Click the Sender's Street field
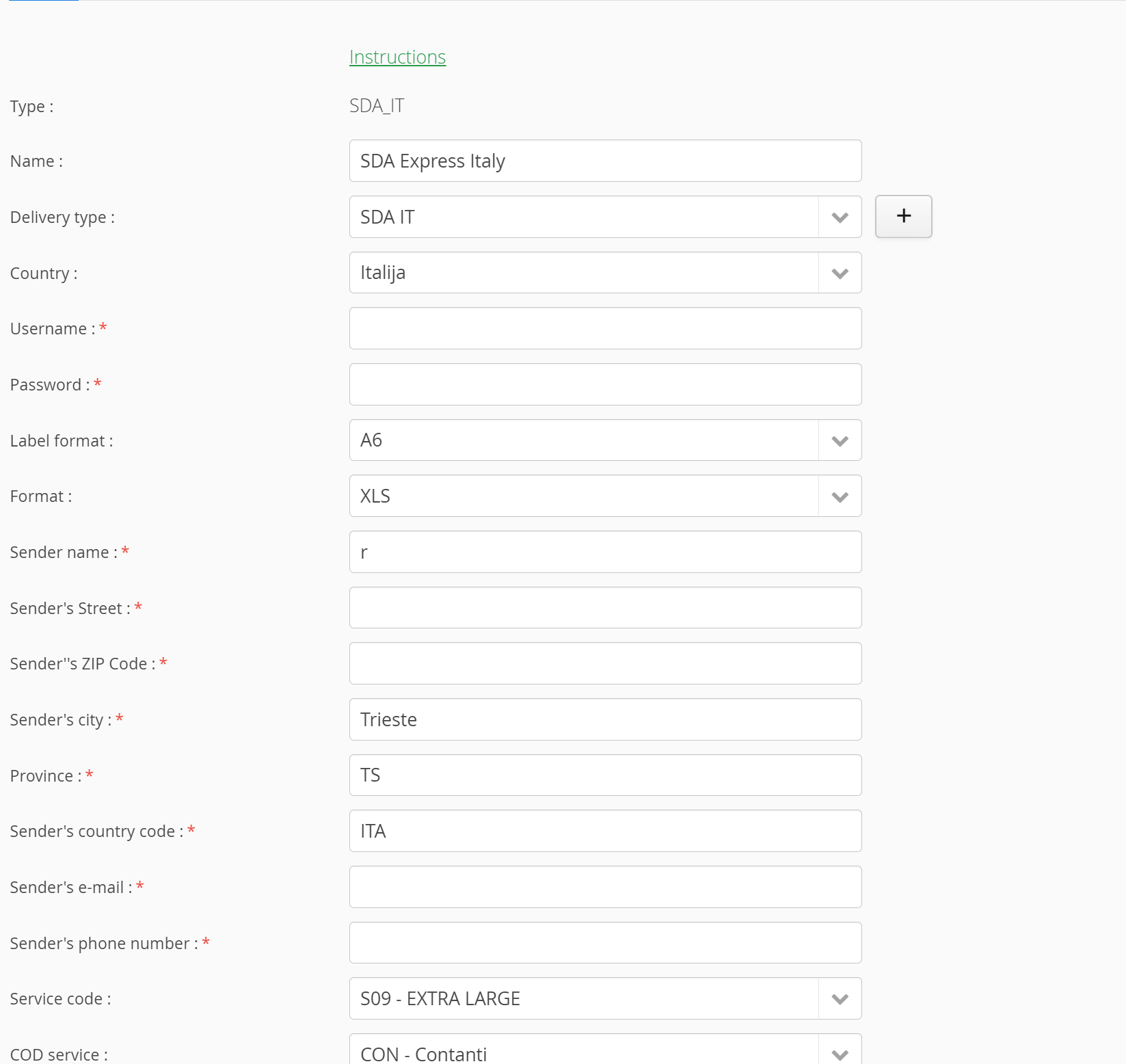Screen dimensions: 1126x1064 click(605, 608)
